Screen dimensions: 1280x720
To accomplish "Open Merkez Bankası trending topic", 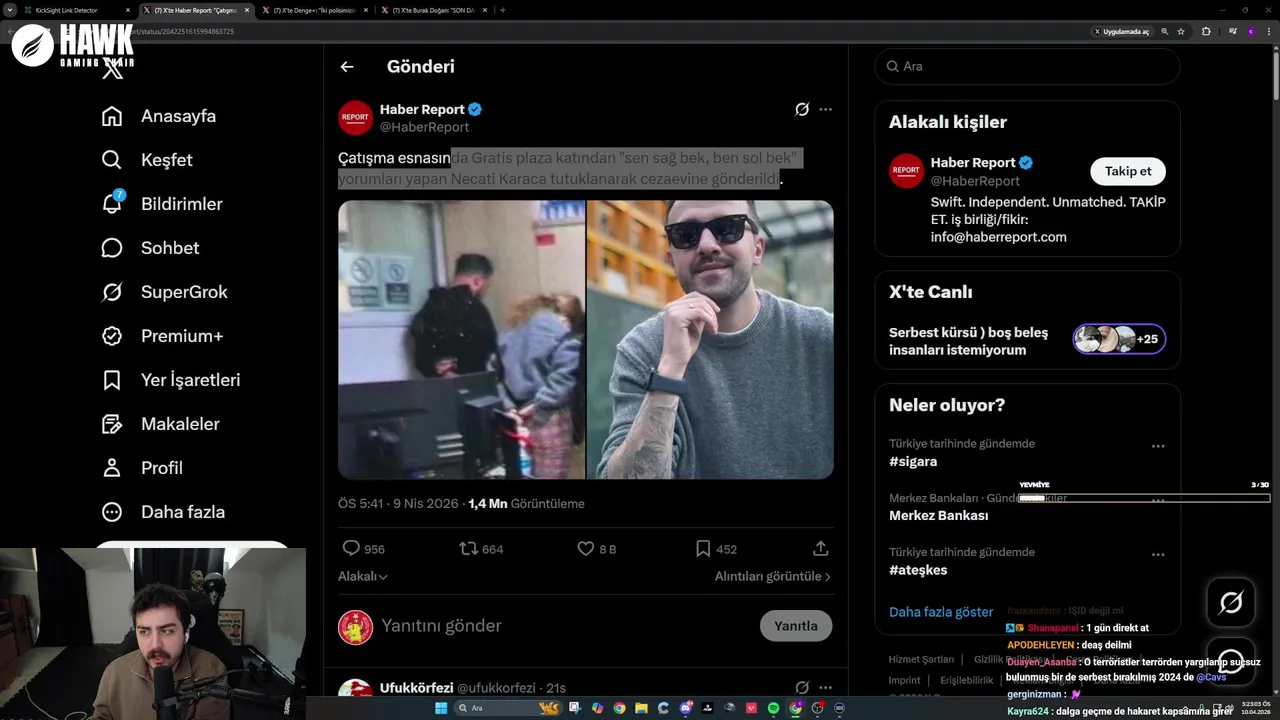I will 938,516.
